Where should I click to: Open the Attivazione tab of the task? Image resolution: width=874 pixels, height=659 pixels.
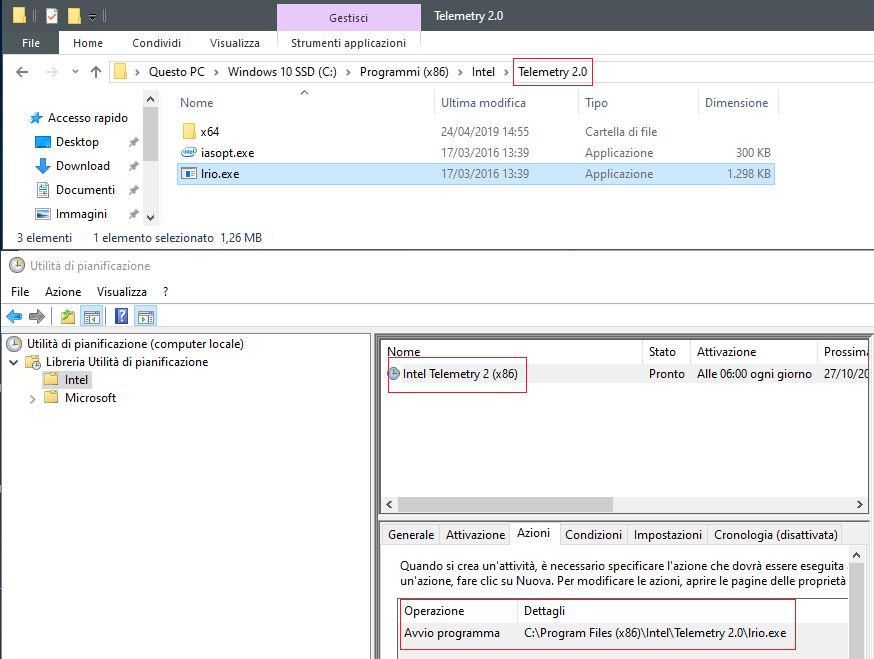click(475, 535)
